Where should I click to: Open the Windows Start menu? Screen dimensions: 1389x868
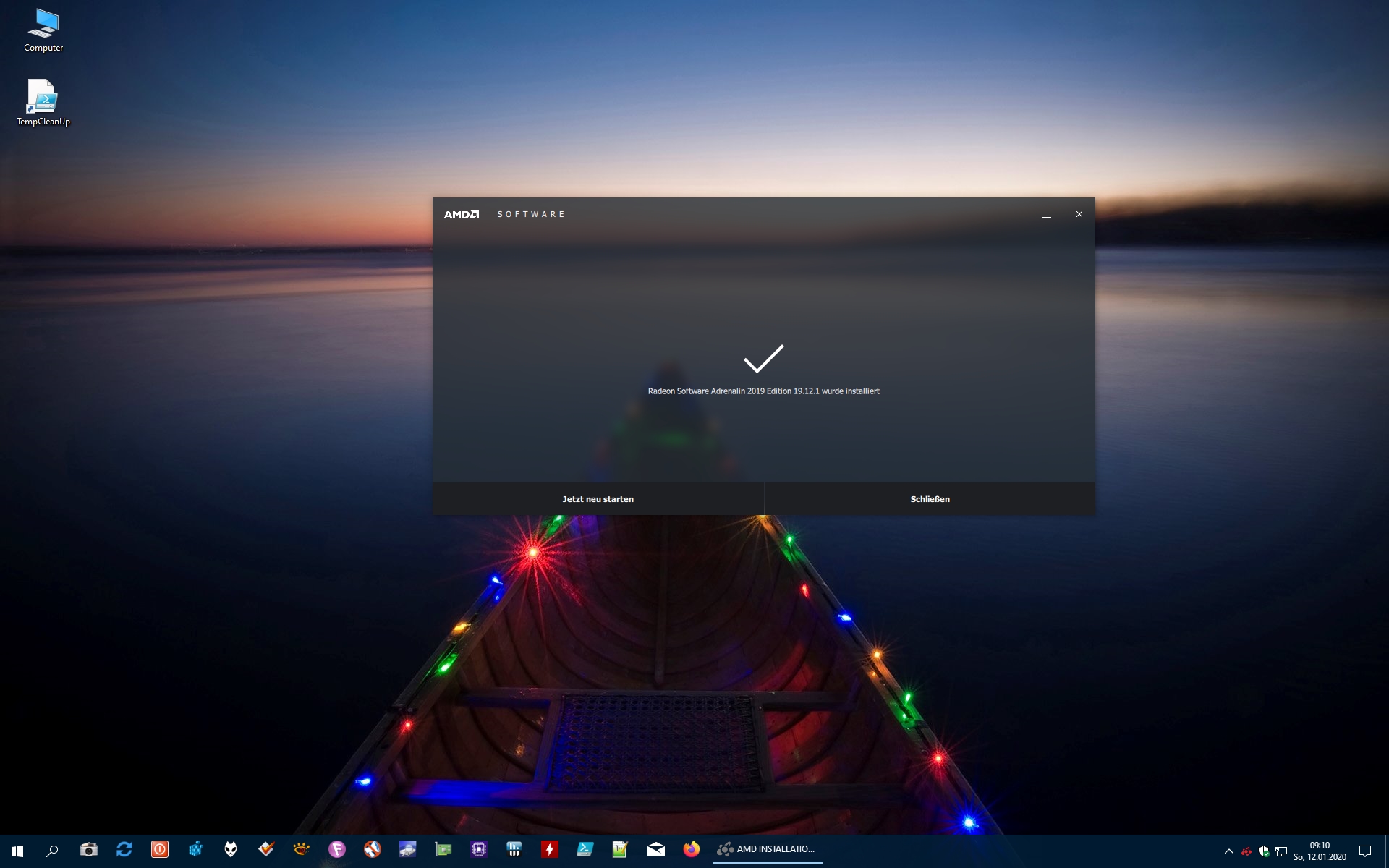point(17,850)
